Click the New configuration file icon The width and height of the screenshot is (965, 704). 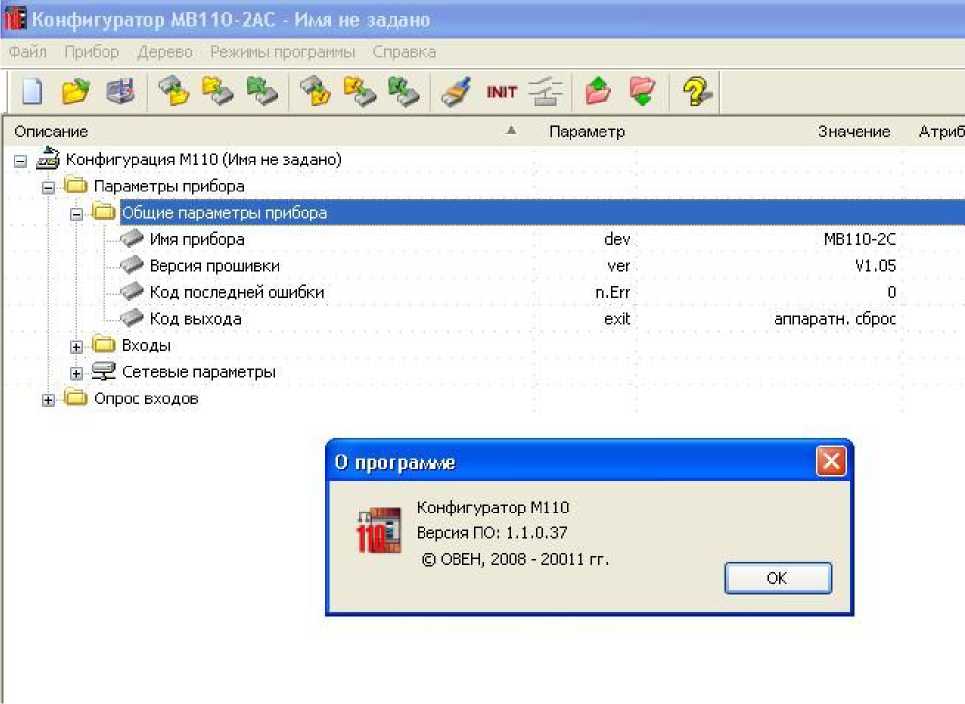[x=32, y=92]
